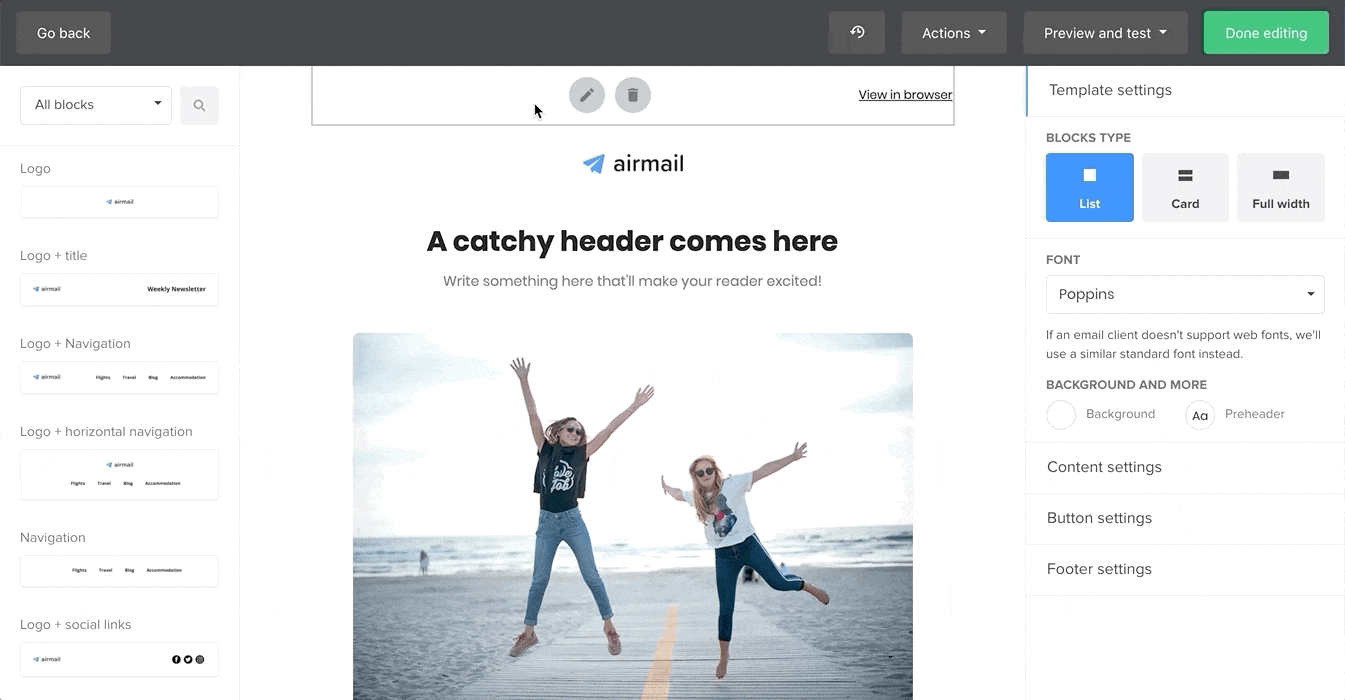Click the Done editing button

[x=1265, y=32]
